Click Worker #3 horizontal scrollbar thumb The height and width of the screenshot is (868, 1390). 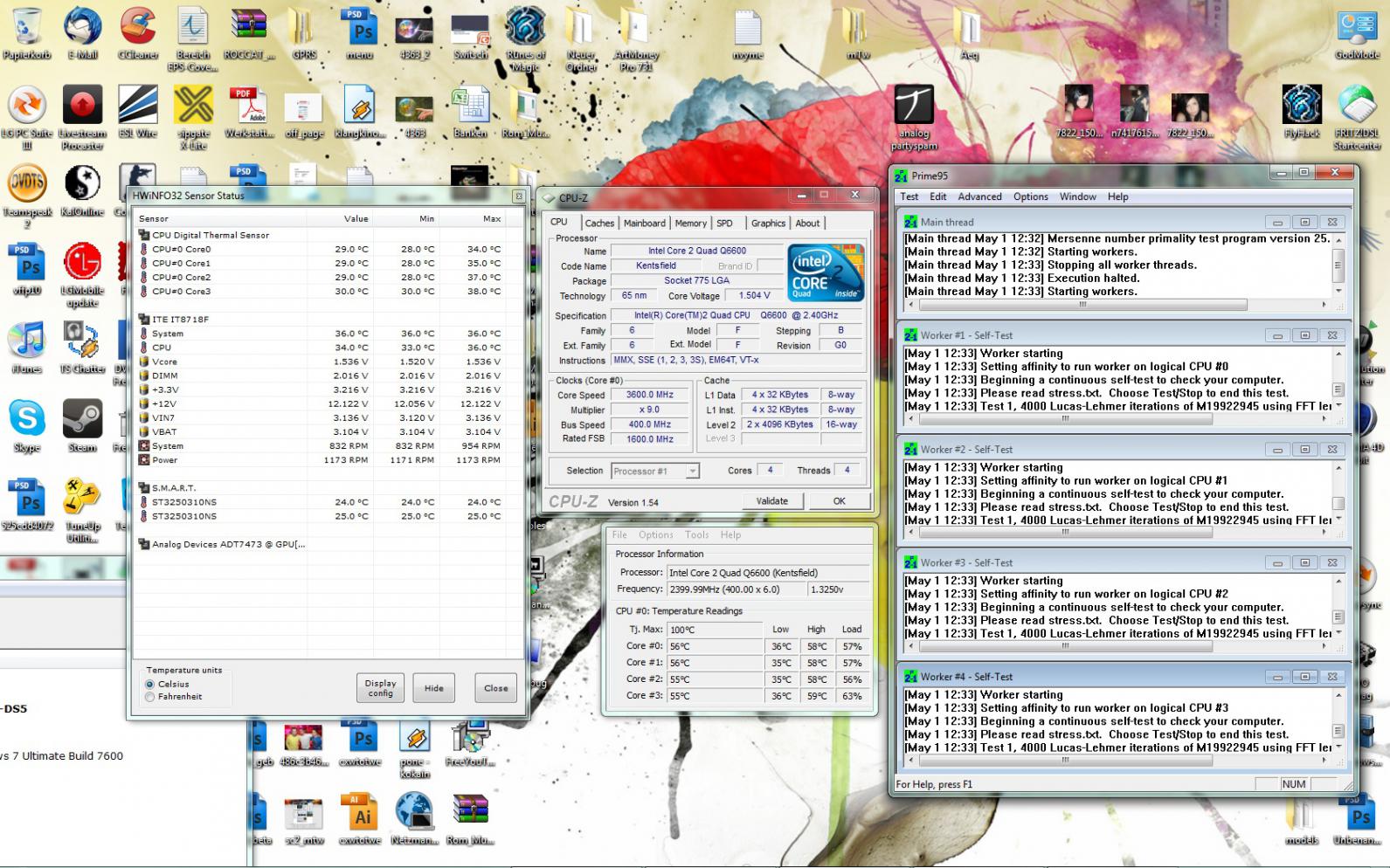coord(1065,646)
